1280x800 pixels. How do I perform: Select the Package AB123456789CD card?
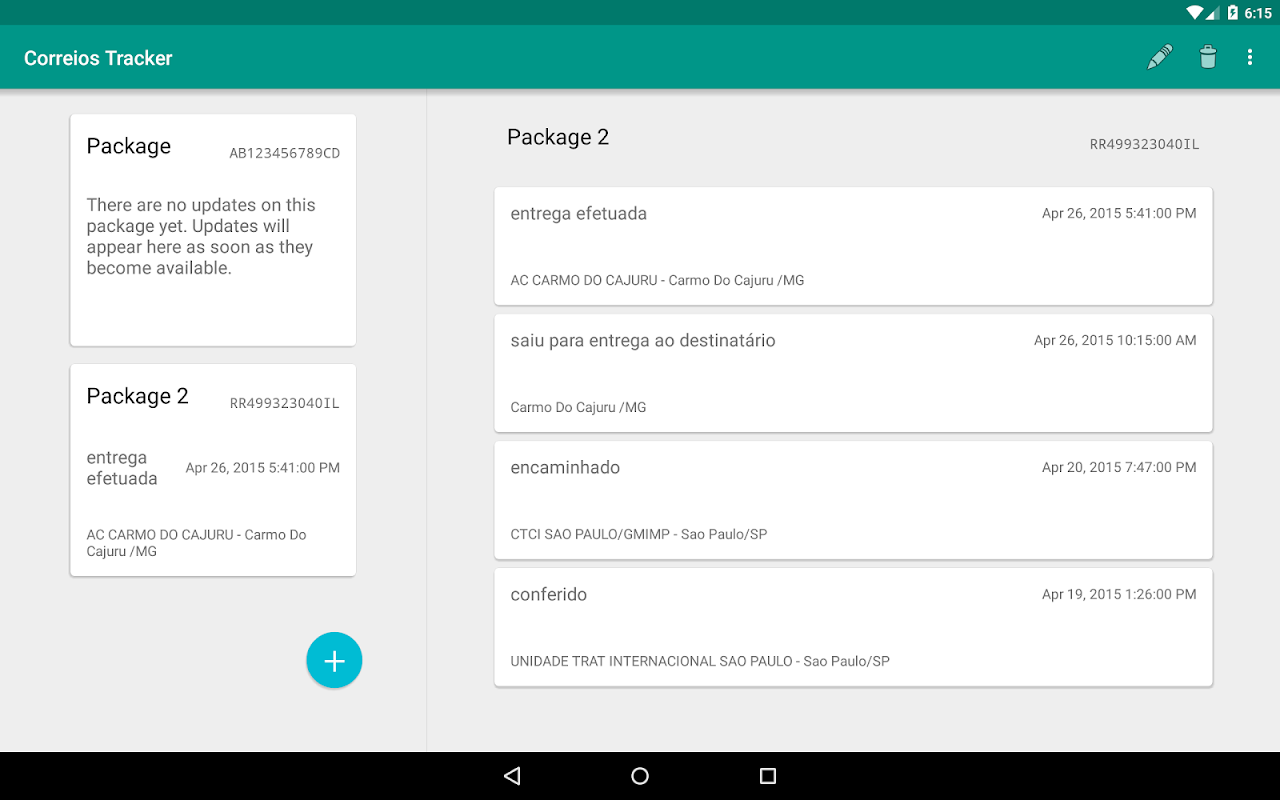click(x=213, y=230)
